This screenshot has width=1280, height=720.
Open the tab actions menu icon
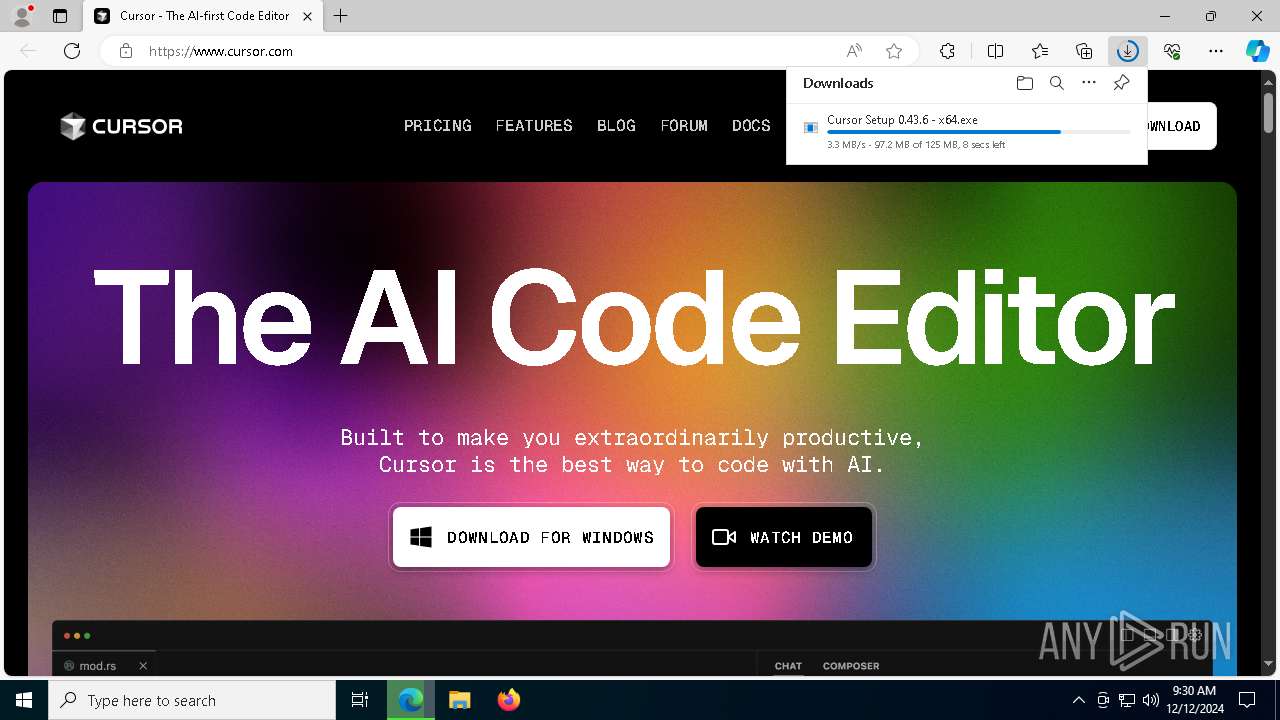pyautogui.click(x=60, y=16)
